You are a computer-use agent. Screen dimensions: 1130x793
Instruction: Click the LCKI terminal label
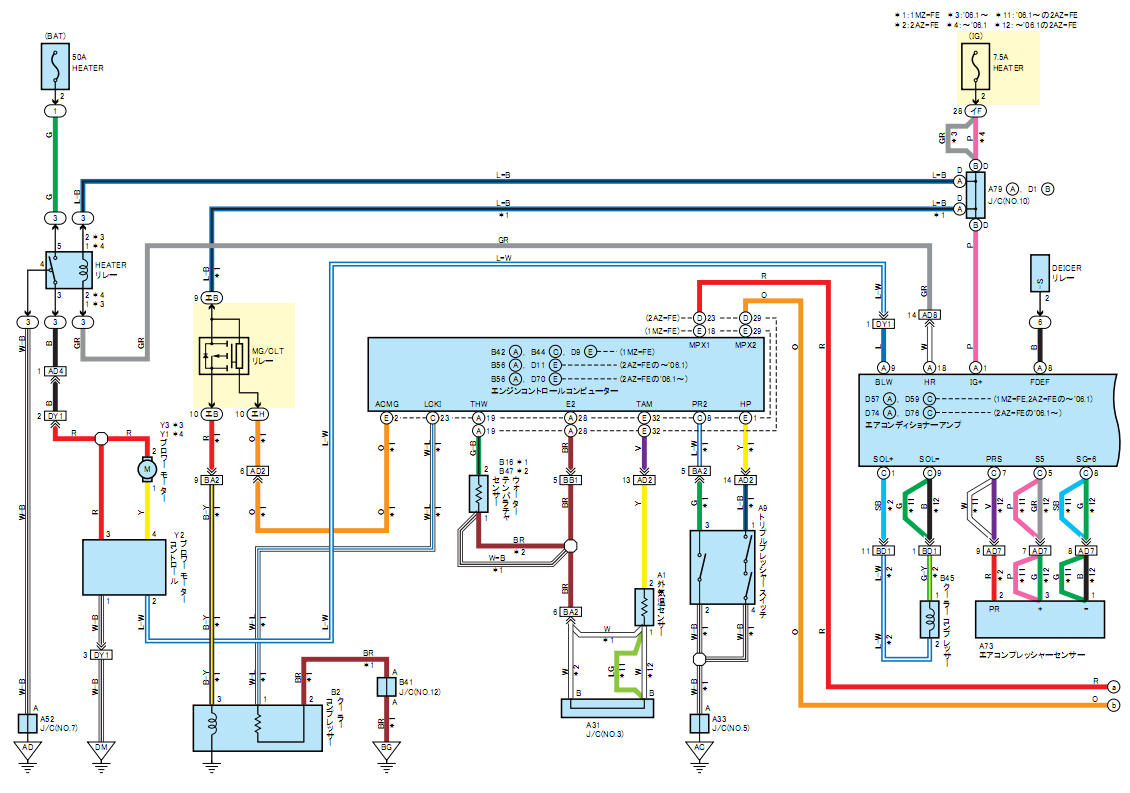click(432, 404)
